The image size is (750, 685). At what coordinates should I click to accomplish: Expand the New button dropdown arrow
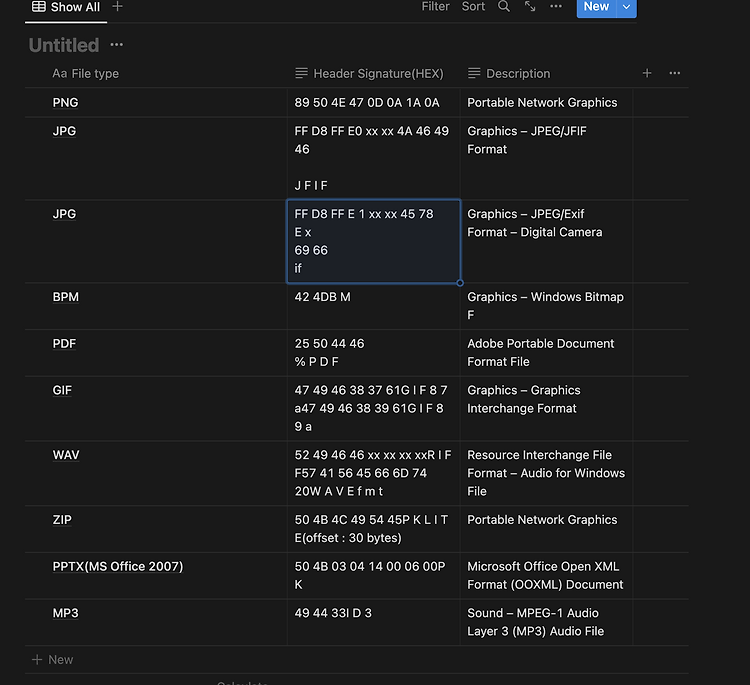coord(626,7)
